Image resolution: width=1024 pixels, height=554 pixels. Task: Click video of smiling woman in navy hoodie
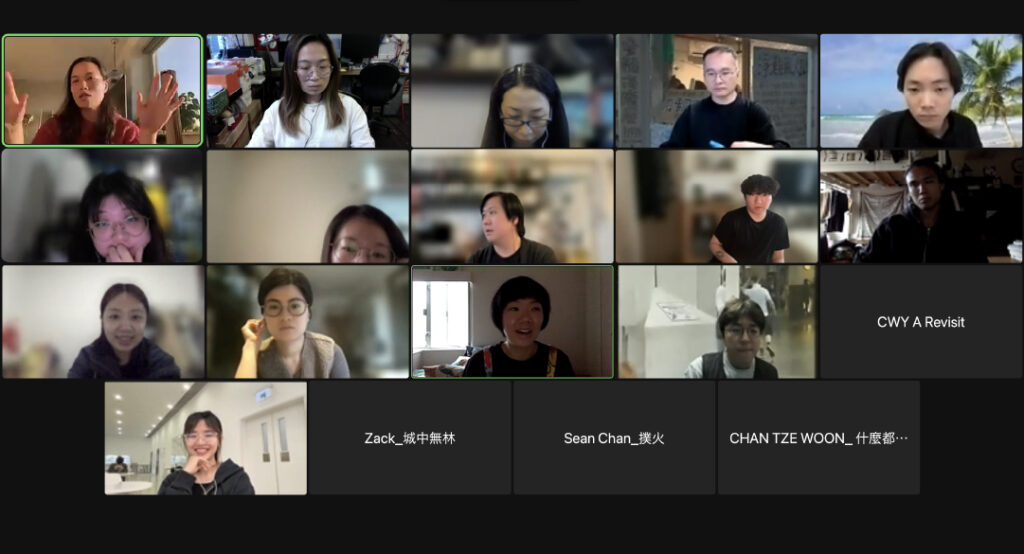(x=103, y=321)
